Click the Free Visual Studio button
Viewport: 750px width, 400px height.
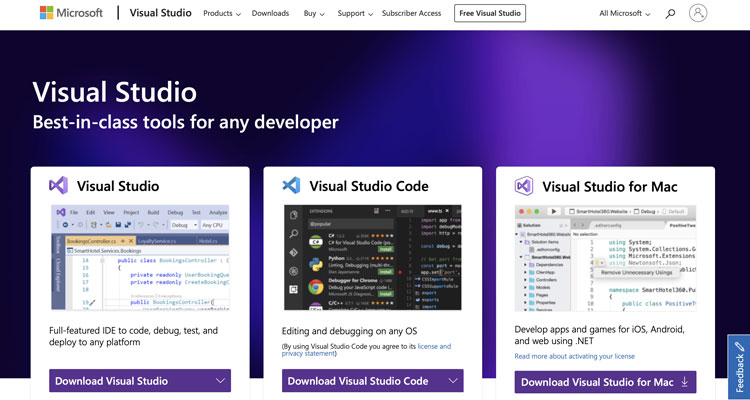pos(490,14)
